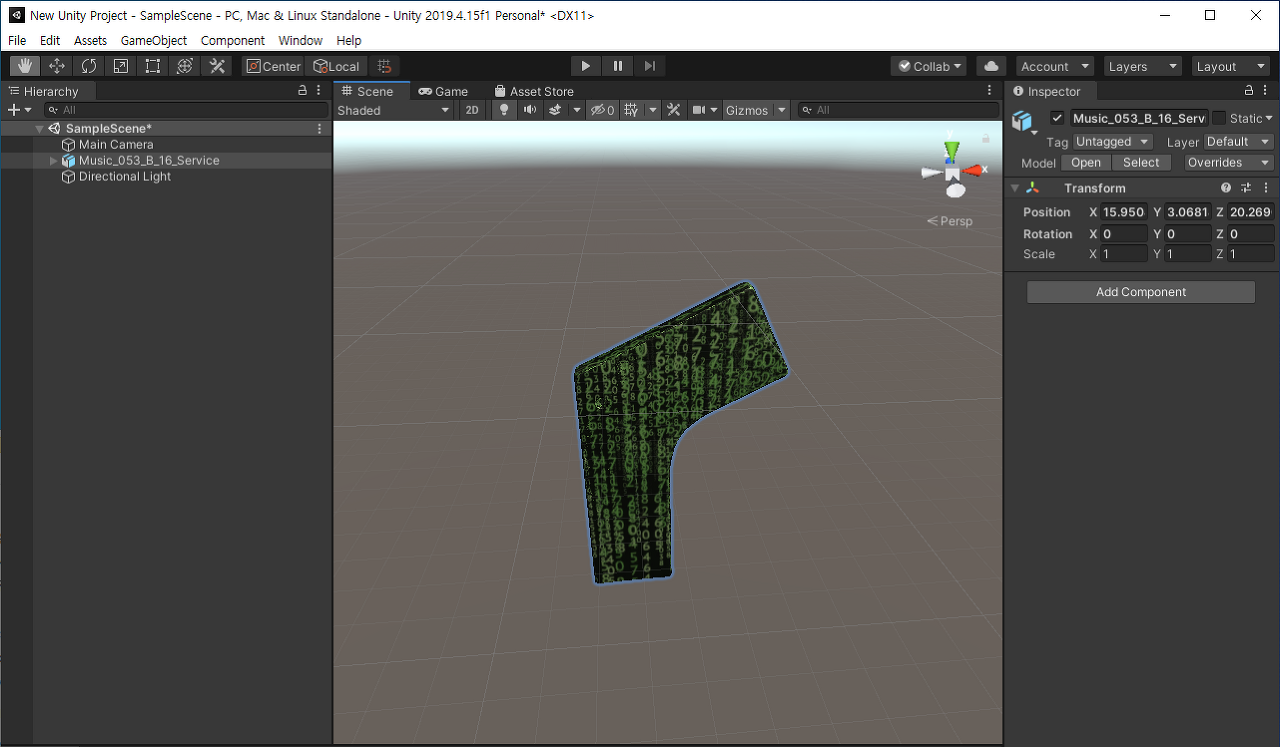Open the GameObject menu
Viewport: 1280px width, 747px height.
pos(154,40)
